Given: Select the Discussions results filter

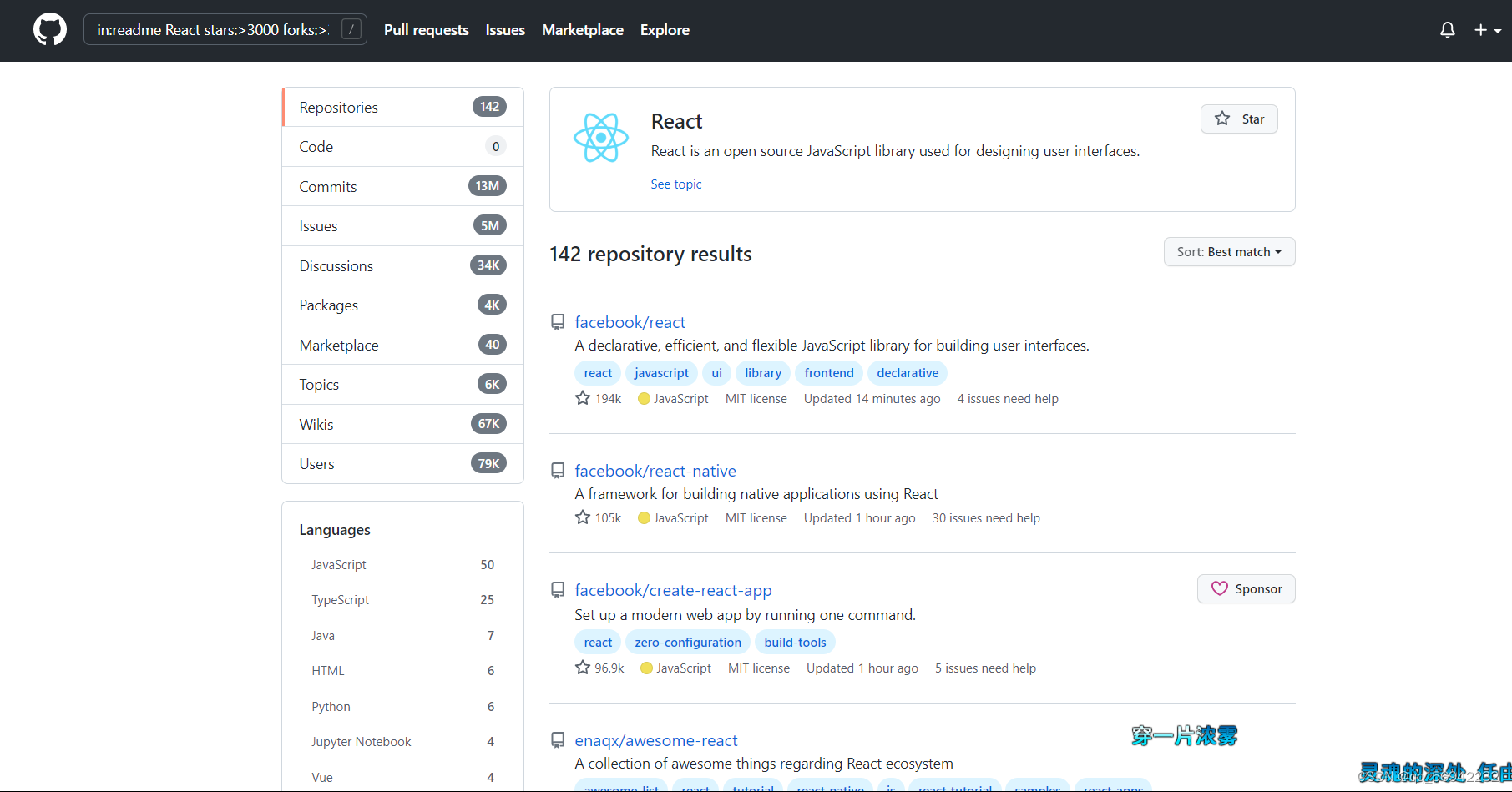Looking at the screenshot, I should (402, 265).
